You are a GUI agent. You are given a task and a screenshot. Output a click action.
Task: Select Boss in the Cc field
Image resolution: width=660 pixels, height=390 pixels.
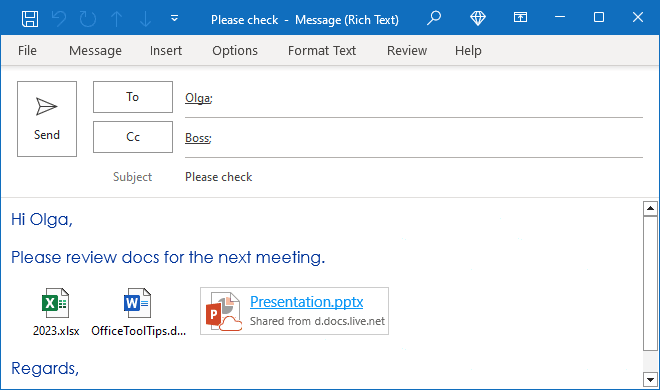click(x=198, y=138)
